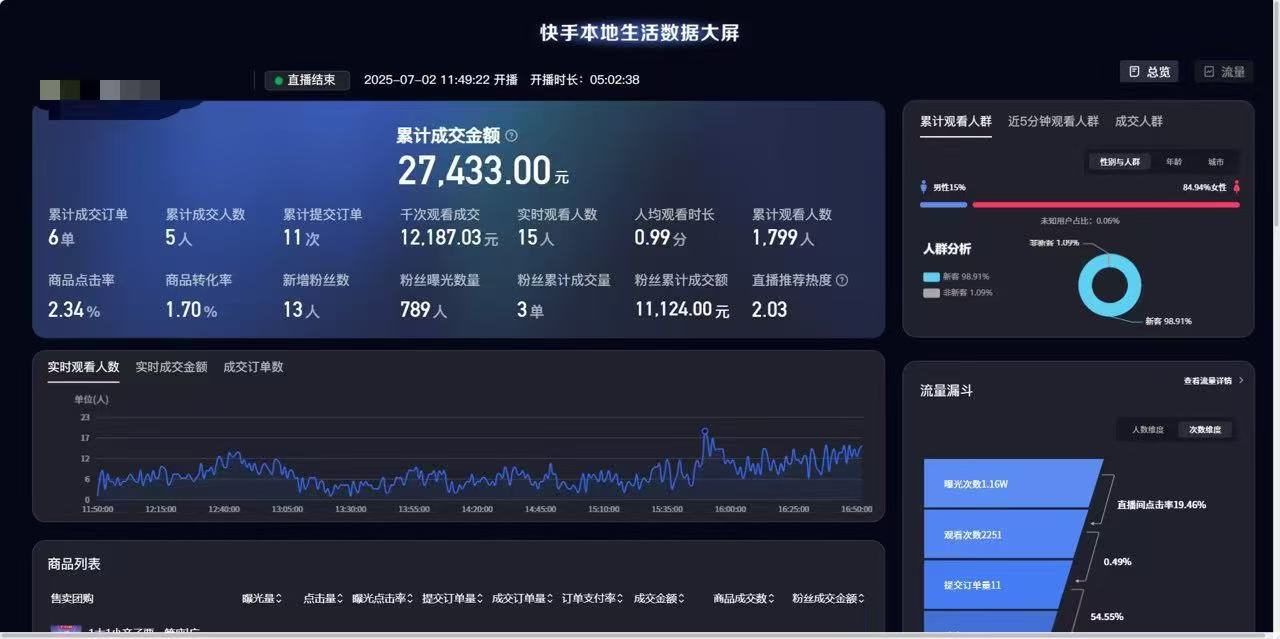Open the 实时观看人数 chart tab
This screenshot has width=1280, height=639.
coord(83,367)
